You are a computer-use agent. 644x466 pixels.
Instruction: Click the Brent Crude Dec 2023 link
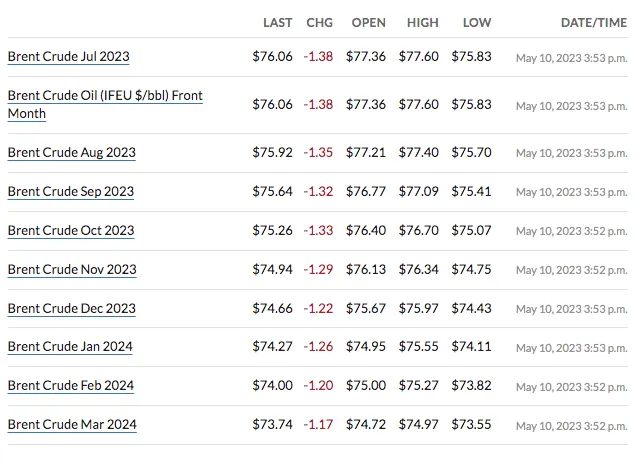[x=71, y=309]
